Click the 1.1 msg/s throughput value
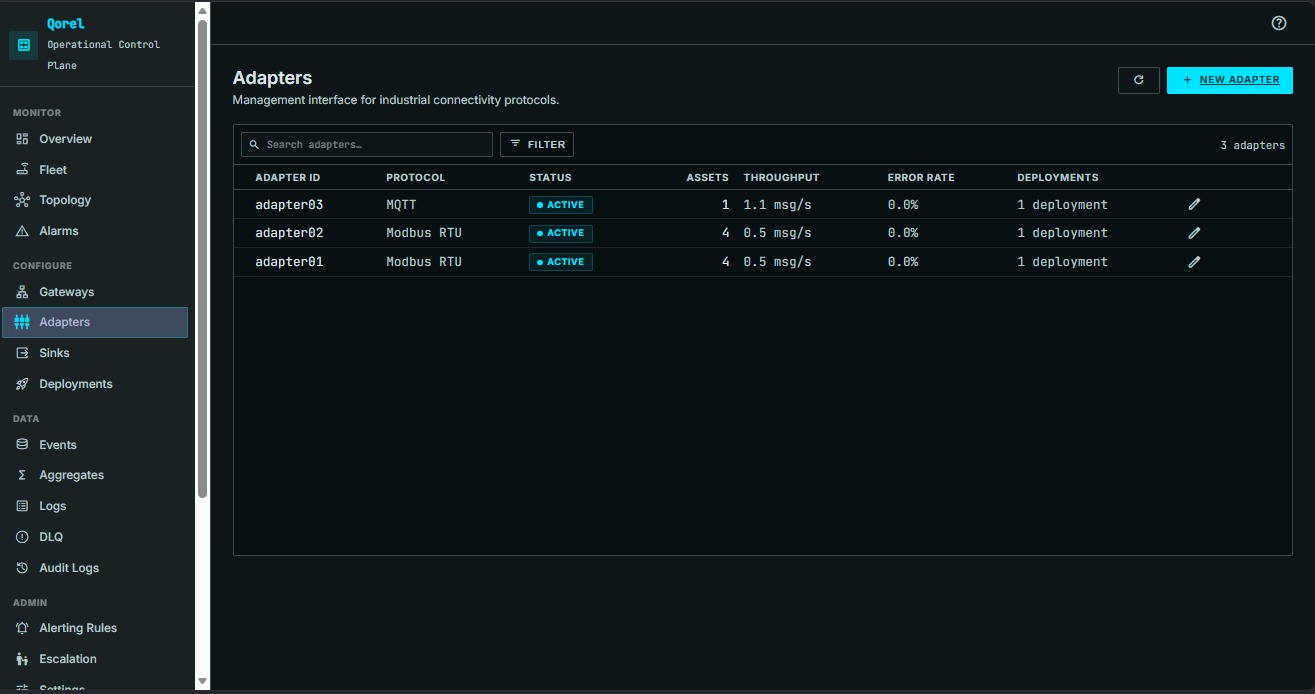1315x694 pixels. click(x=777, y=205)
